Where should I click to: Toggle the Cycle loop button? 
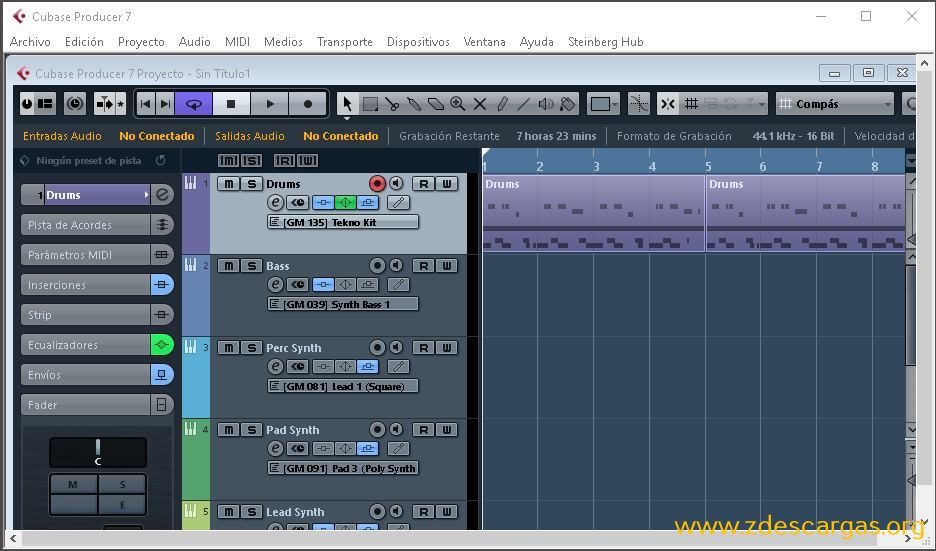[193, 104]
